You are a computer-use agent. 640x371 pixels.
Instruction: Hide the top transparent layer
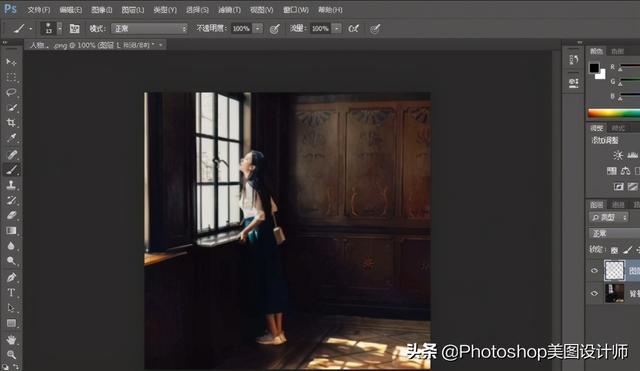594,271
